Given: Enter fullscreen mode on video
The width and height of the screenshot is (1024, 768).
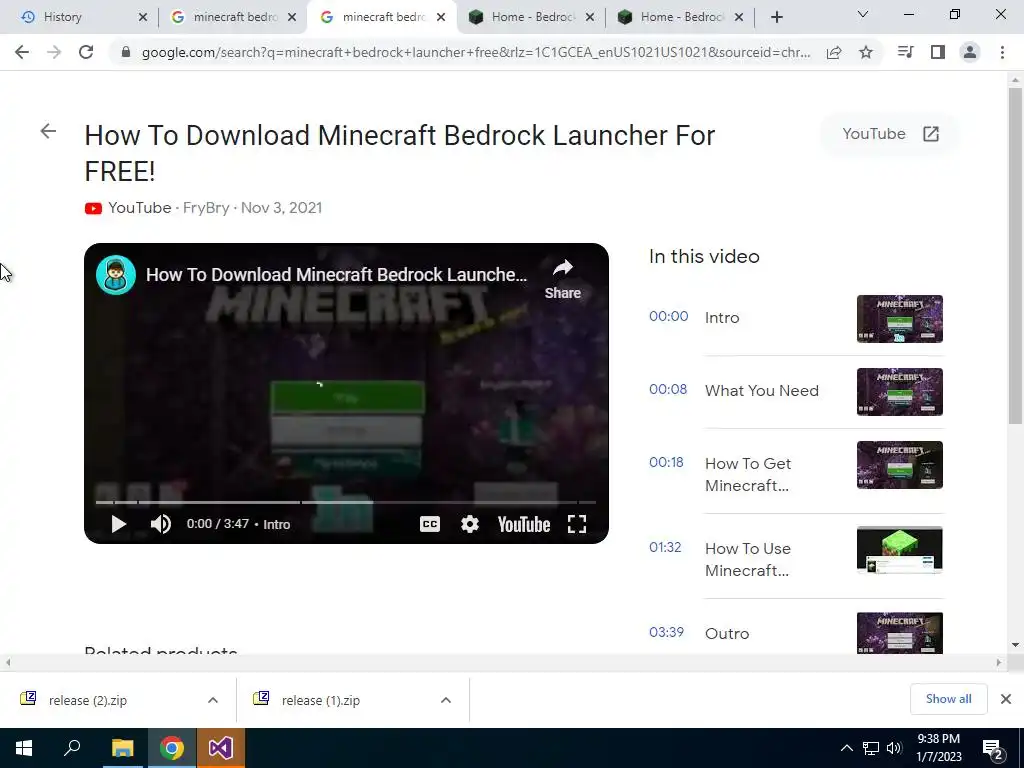Looking at the screenshot, I should (577, 524).
